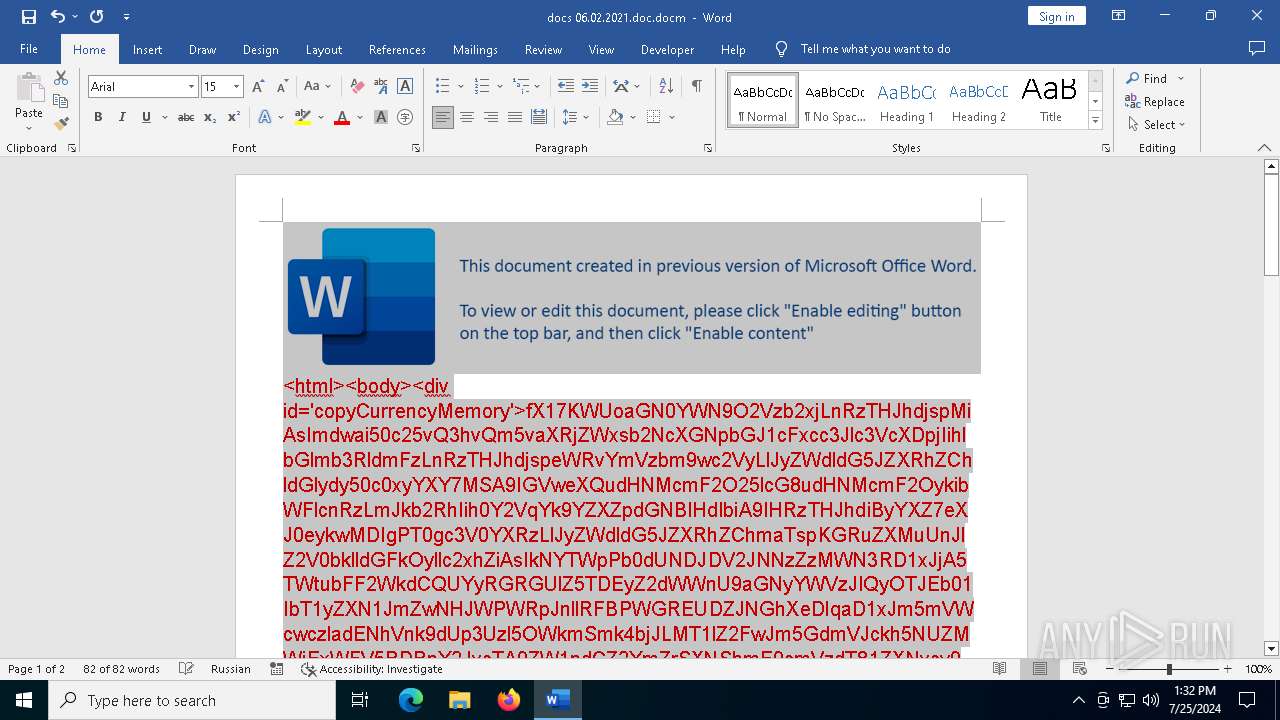Save the document with the floppy icon
Image resolution: width=1280 pixels, height=720 pixels.
[28, 17]
